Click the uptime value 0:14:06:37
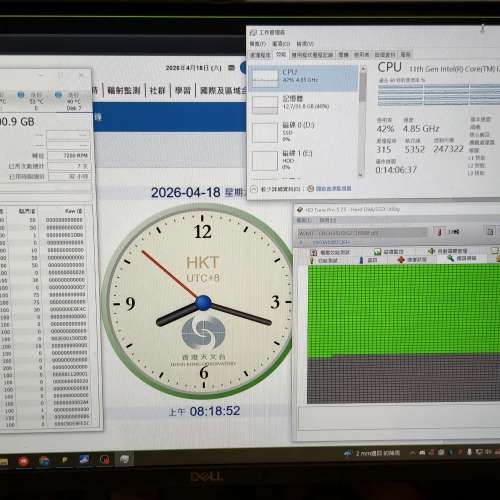Viewport: 500px width, 500px height. tap(396, 170)
